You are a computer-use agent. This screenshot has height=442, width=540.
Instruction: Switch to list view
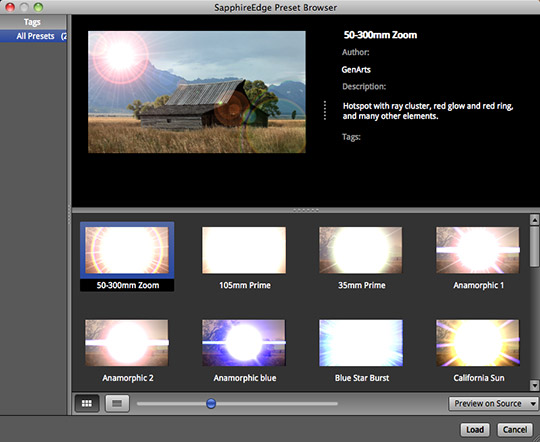(x=117, y=403)
